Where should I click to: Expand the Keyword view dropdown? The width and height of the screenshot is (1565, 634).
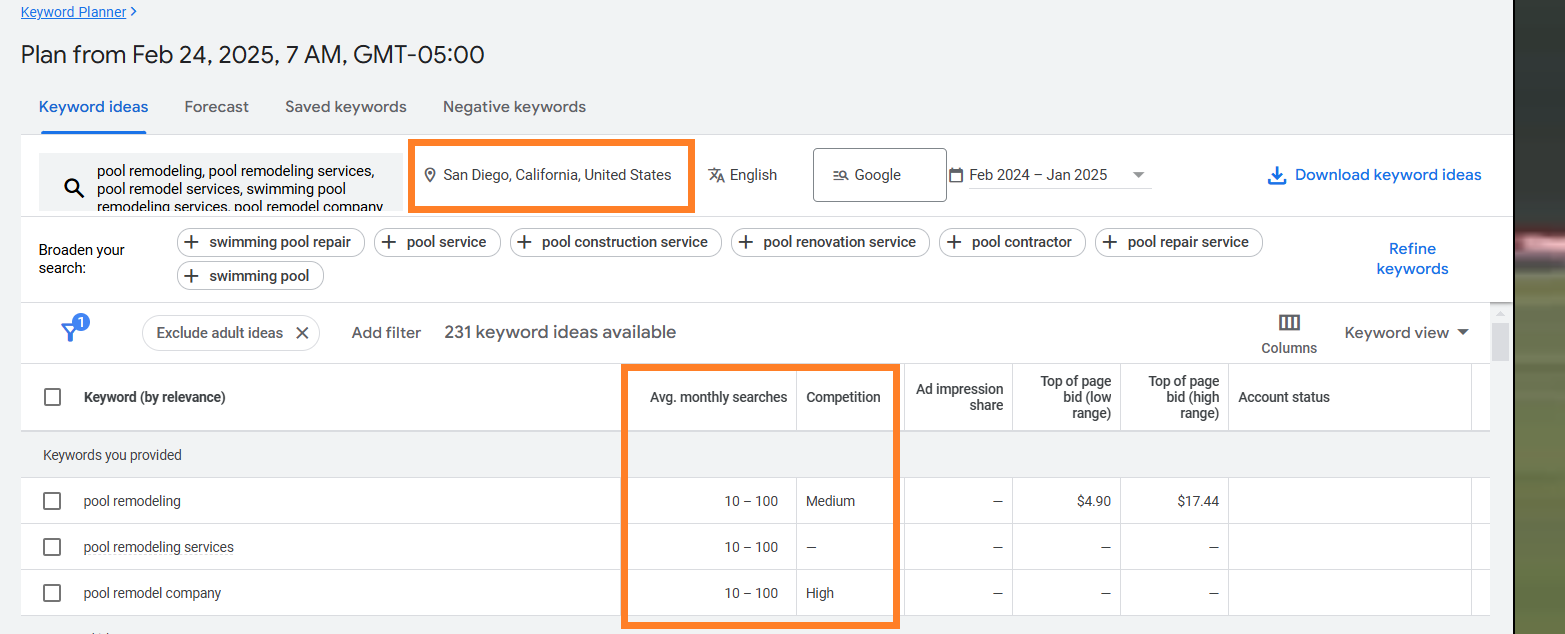coord(1407,333)
